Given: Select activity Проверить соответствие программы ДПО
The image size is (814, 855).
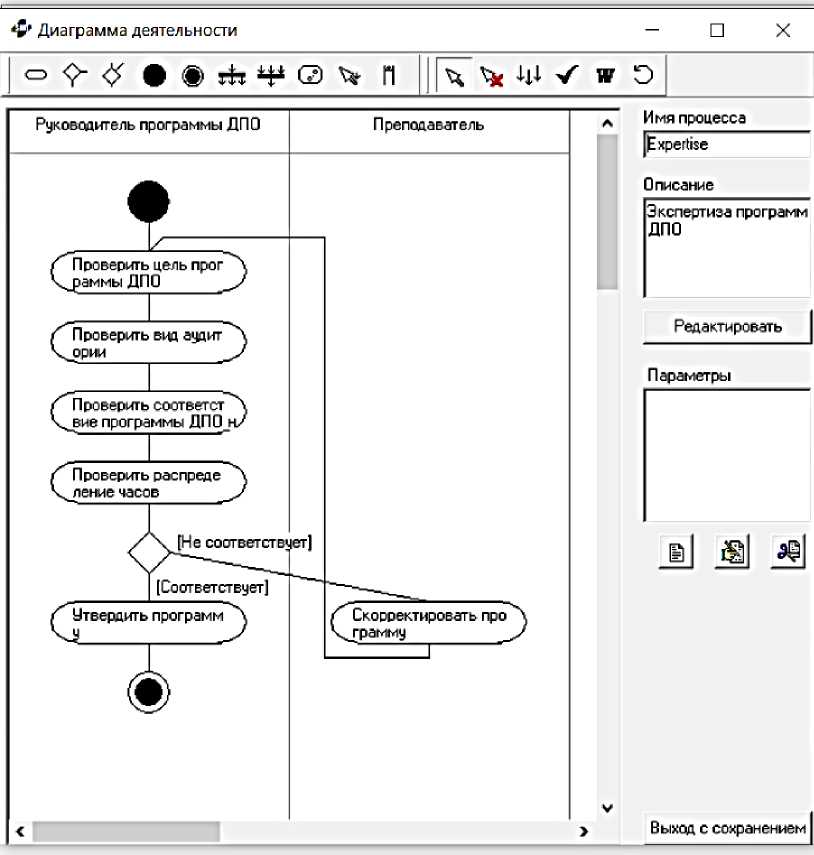Looking at the screenshot, I should coord(148,413).
